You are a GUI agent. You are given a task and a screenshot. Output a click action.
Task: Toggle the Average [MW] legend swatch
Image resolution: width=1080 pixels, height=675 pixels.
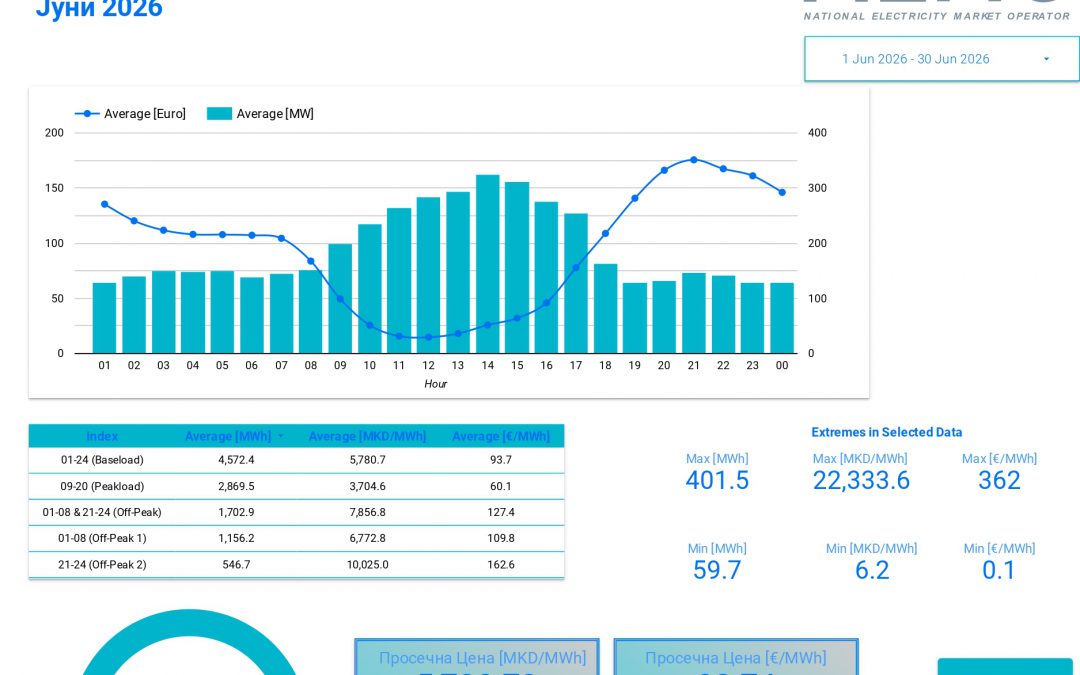(219, 114)
